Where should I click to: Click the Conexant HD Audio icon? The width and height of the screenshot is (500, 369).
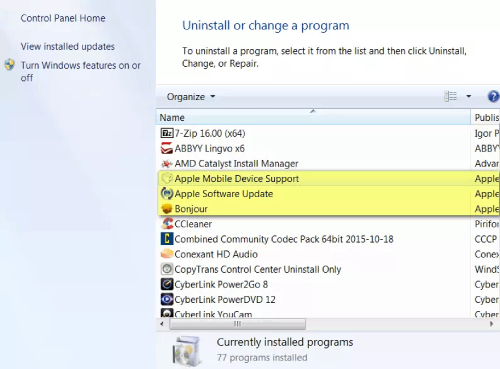pyautogui.click(x=167, y=254)
